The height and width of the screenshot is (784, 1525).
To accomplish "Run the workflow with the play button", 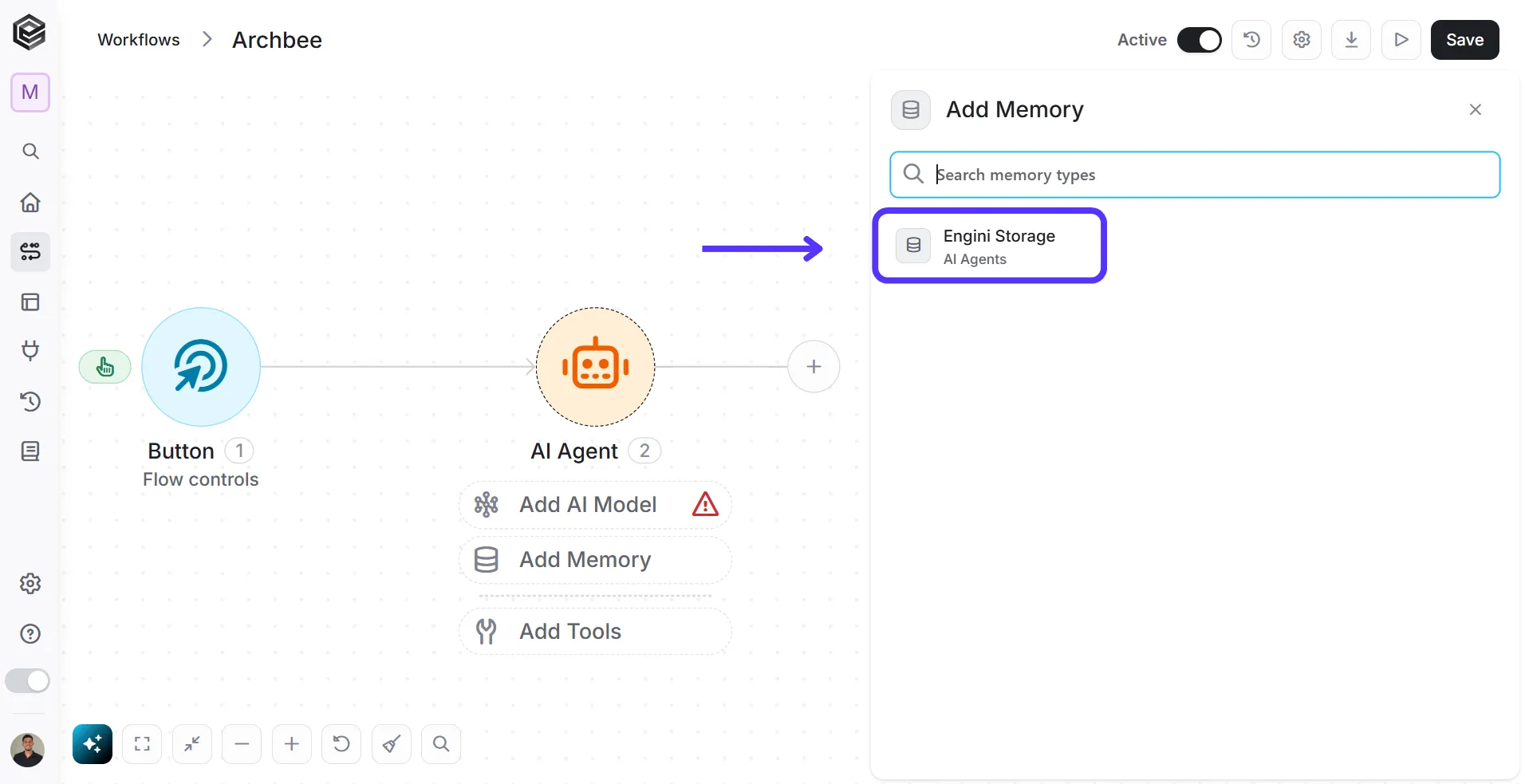I will tap(1401, 40).
